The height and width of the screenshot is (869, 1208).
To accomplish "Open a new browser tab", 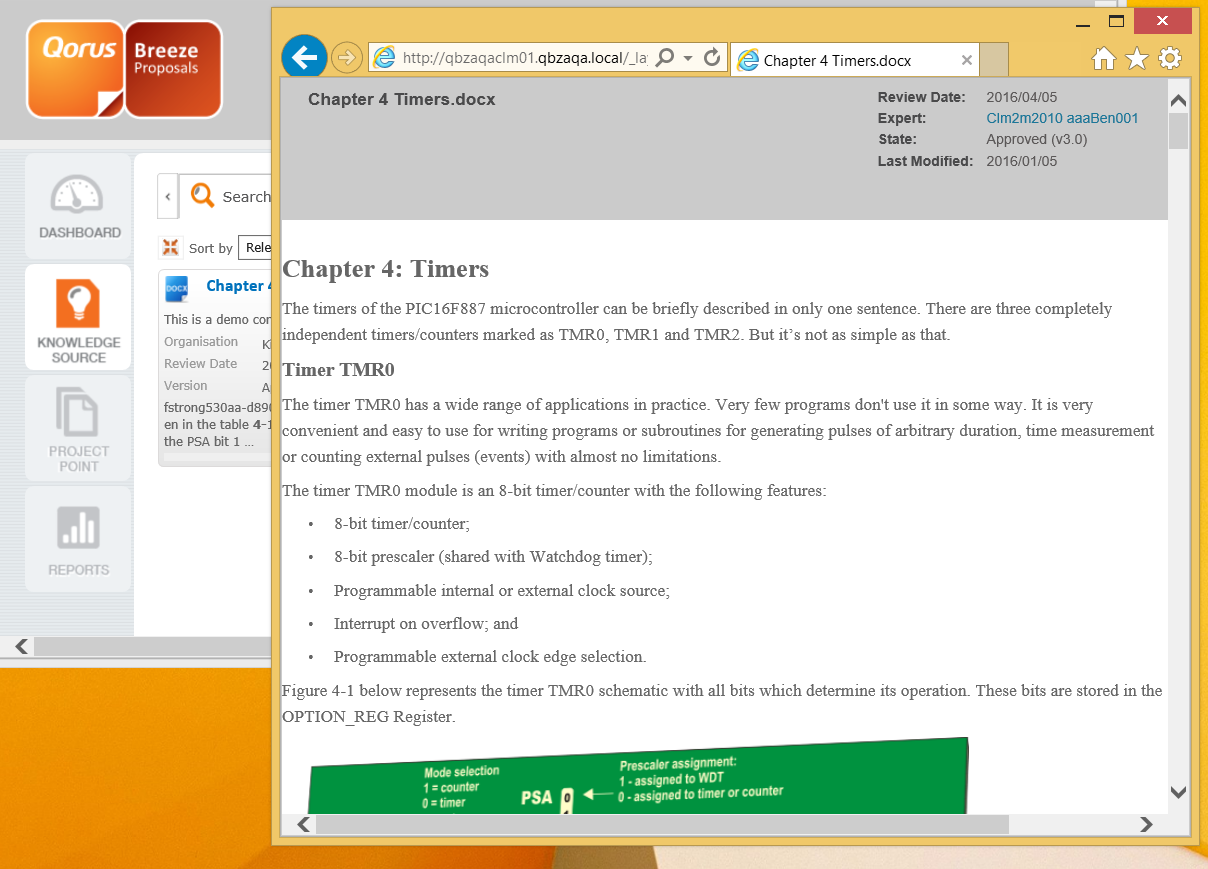I will pyautogui.click(x=994, y=60).
